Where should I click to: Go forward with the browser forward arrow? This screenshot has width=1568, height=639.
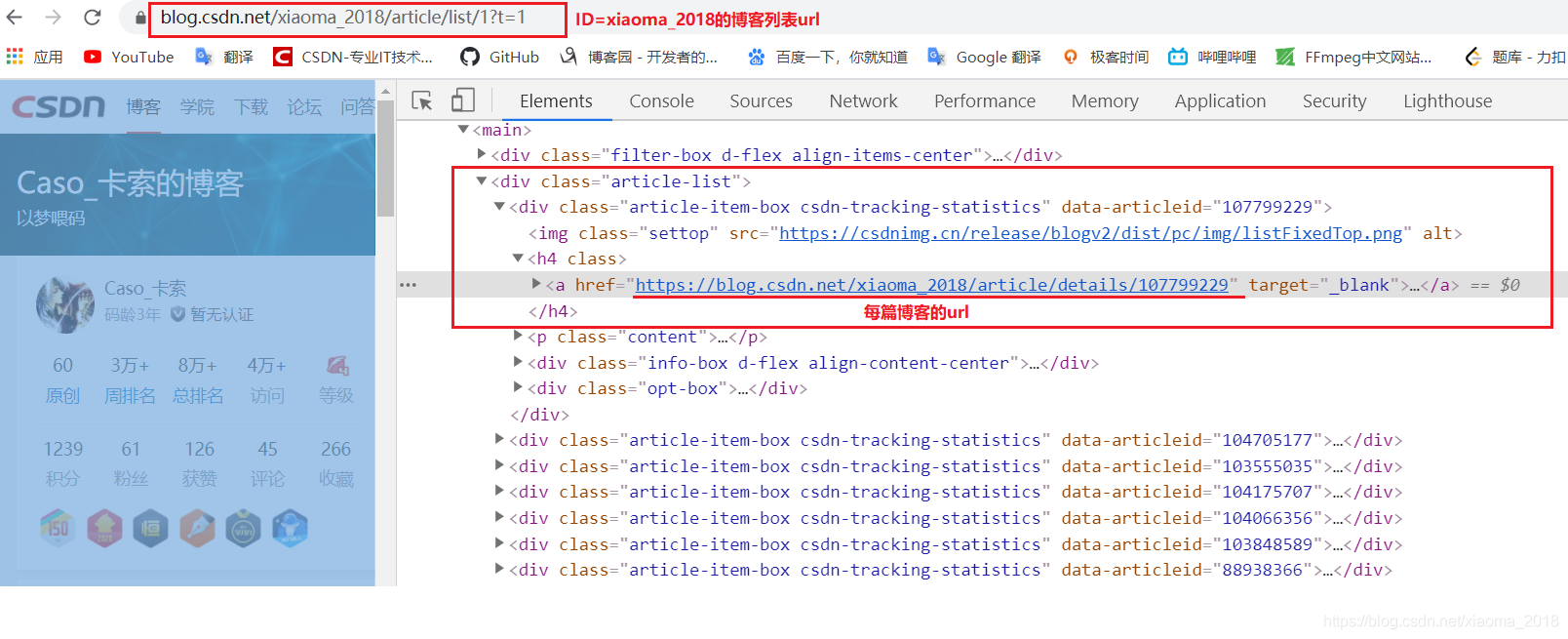[x=53, y=18]
